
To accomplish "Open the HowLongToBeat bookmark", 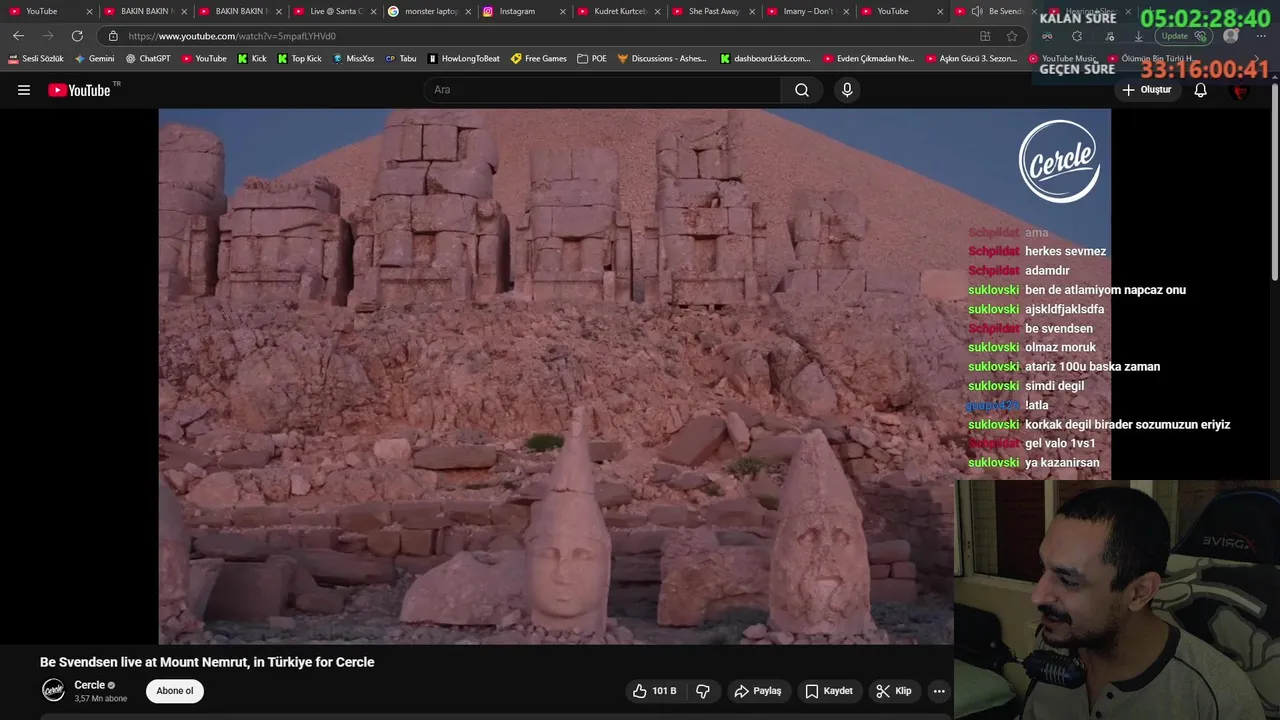I will click(x=463, y=59).
